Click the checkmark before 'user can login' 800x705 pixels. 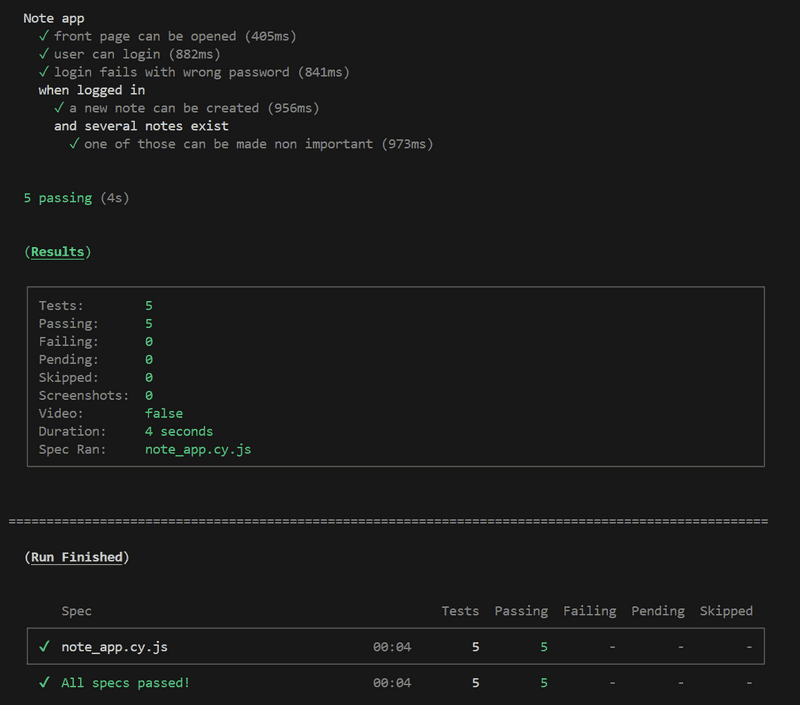(44, 54)
